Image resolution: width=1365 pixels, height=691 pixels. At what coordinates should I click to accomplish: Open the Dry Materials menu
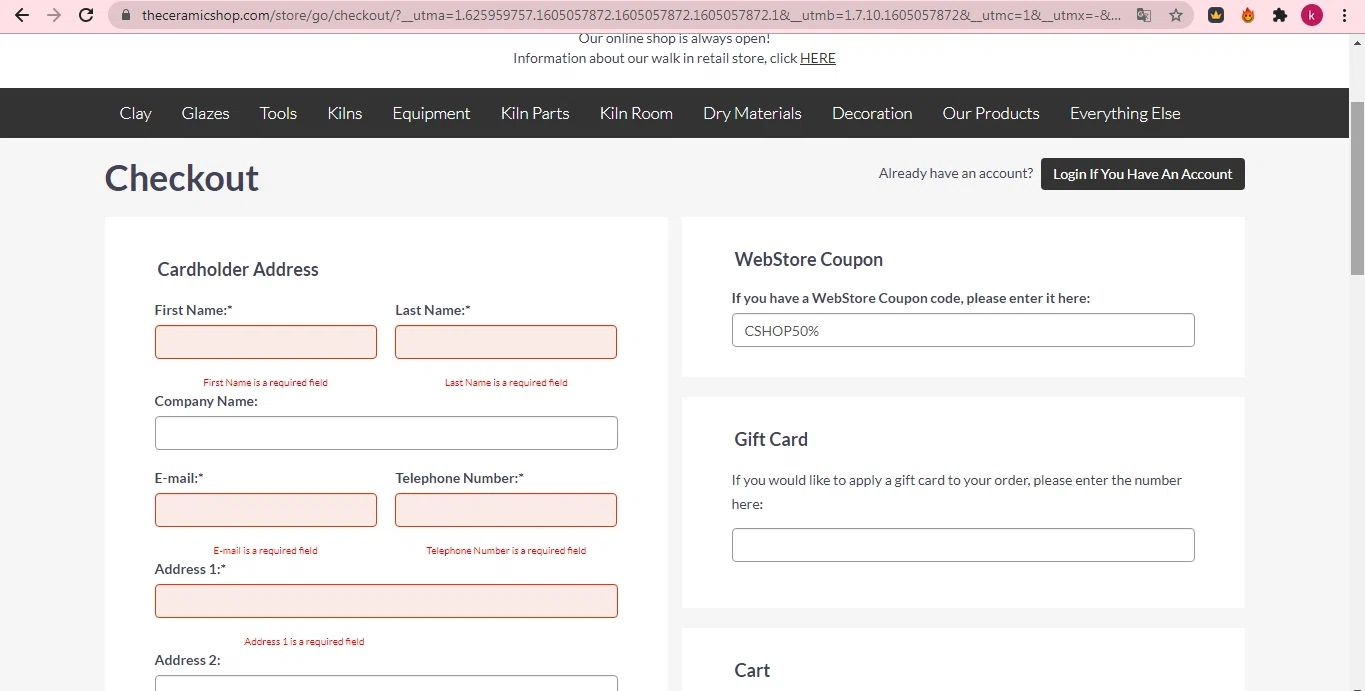pos(752,113)
